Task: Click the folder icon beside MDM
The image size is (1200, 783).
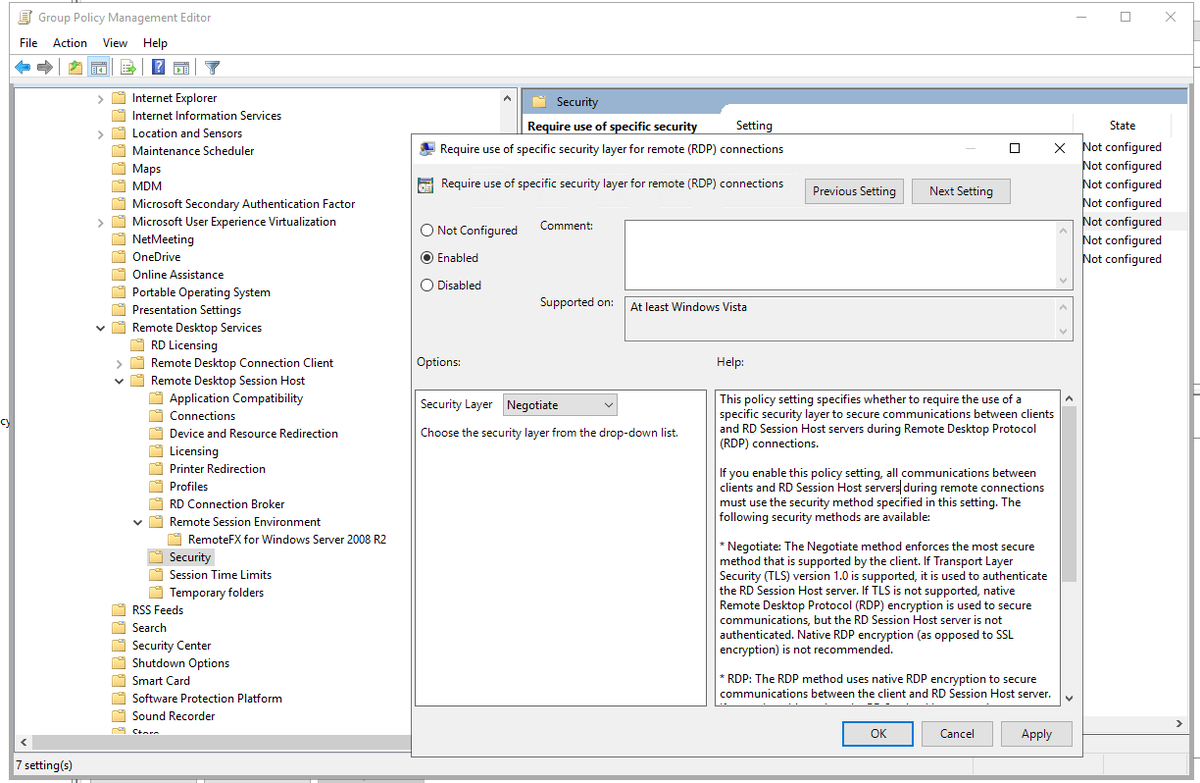Action: pyautogui.click(x=119, y=186)
